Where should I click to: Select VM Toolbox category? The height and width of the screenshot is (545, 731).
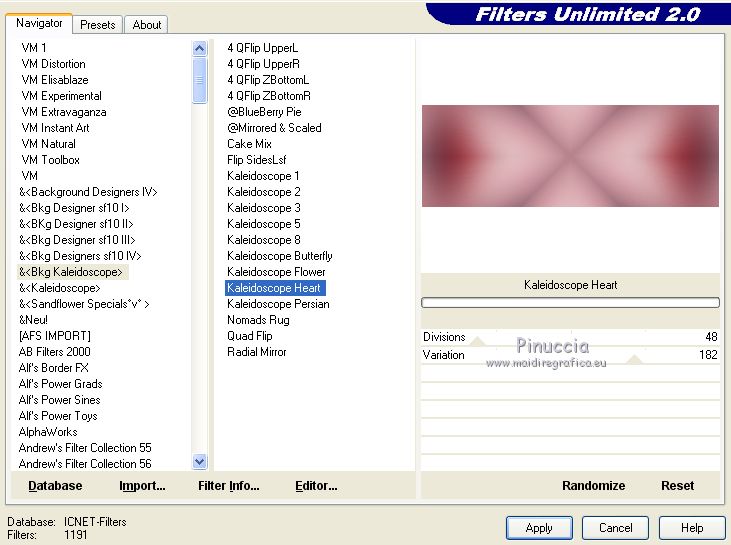(x=51, y=160)
